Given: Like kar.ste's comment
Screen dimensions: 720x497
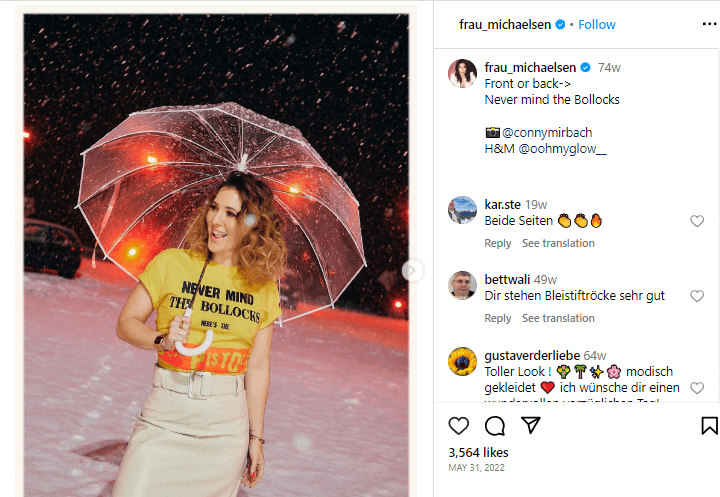Looking at the screenshot, I should 697,221.
